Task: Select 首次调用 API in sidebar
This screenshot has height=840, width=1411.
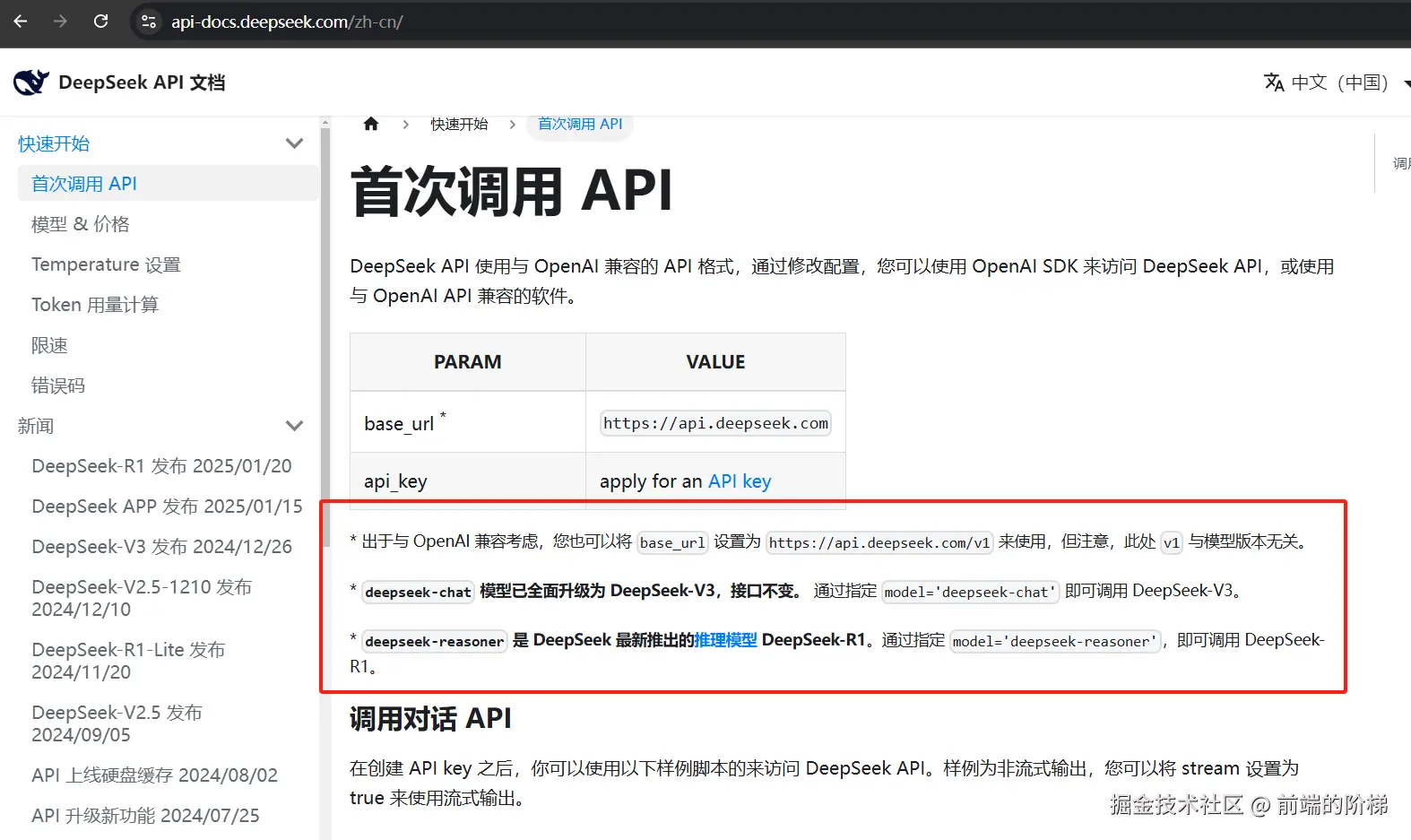Action: point(169,184)
